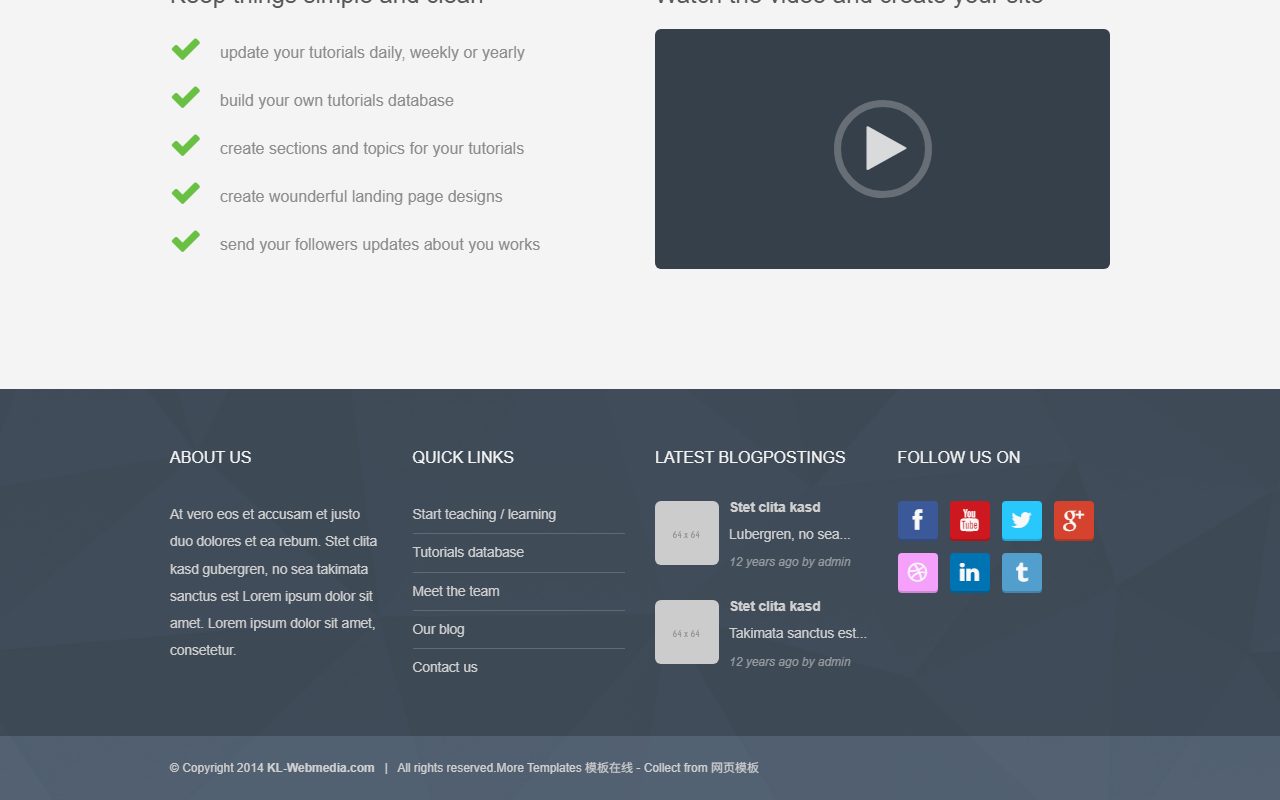Go to Tutorials database link
The image size is (1280, 800).
(x=468, y=552)
